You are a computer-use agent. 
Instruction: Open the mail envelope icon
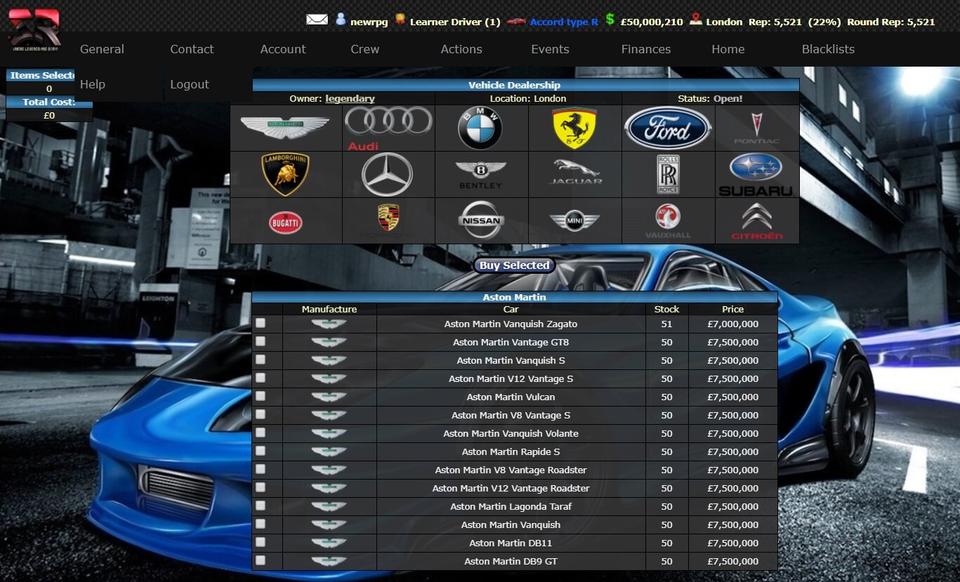317,20
